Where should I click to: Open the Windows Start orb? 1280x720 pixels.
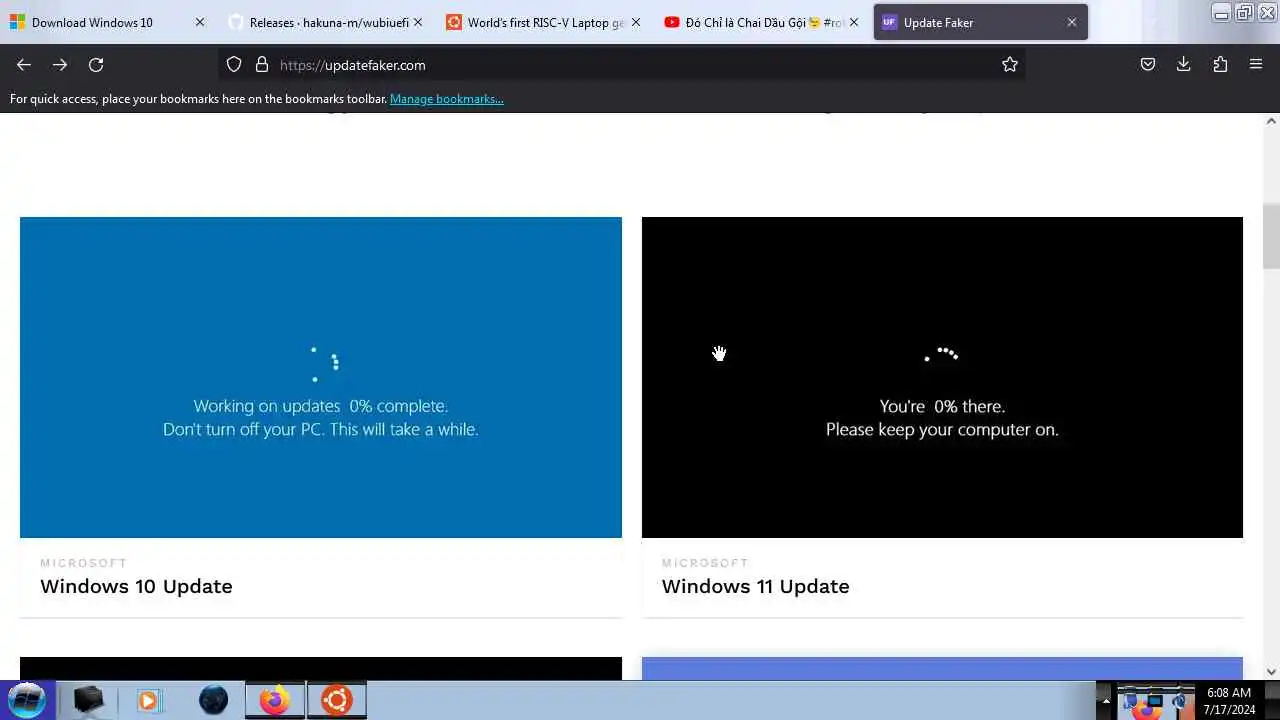pos(27,700)
